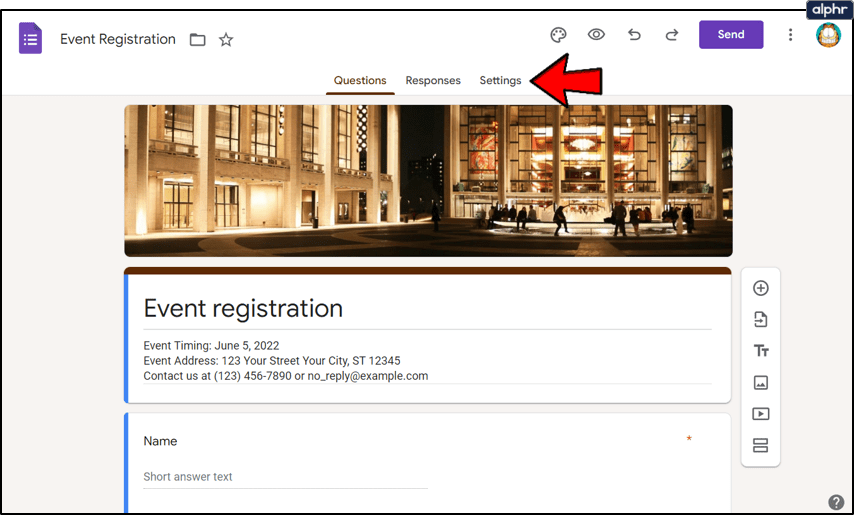855x515 pixels.
Task: Star the Event Registration form
Action: (x=226, y=40)
